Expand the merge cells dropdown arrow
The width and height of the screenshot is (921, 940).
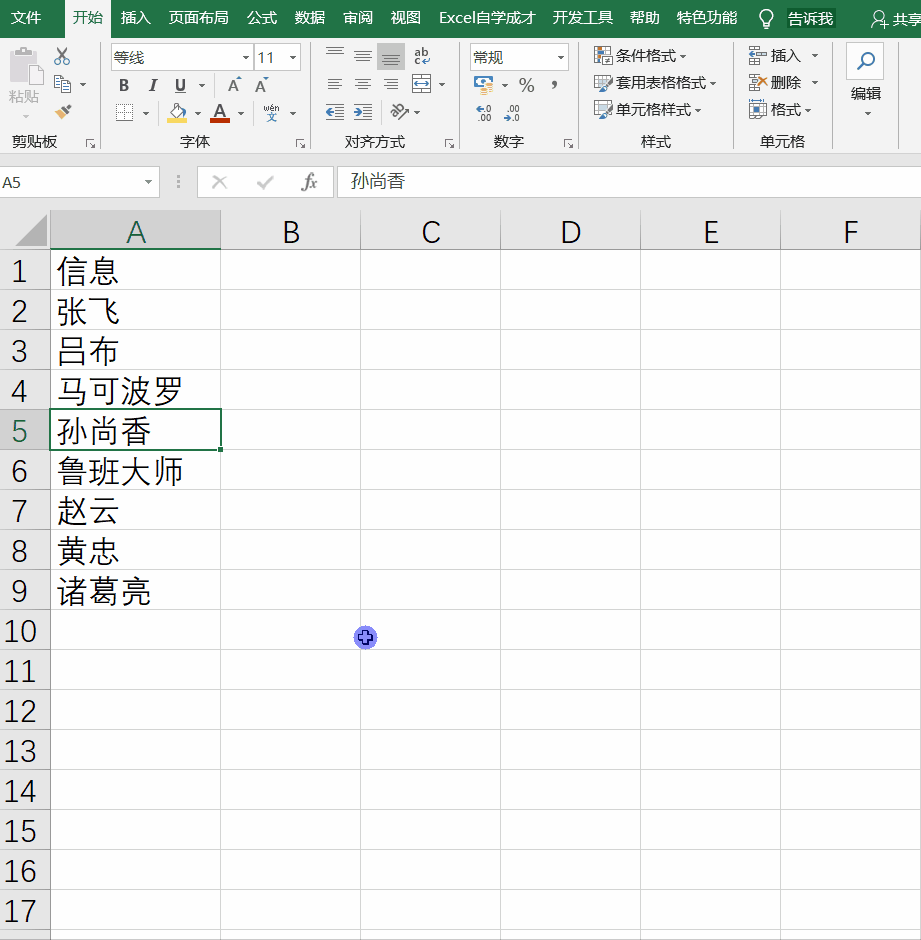442,85
